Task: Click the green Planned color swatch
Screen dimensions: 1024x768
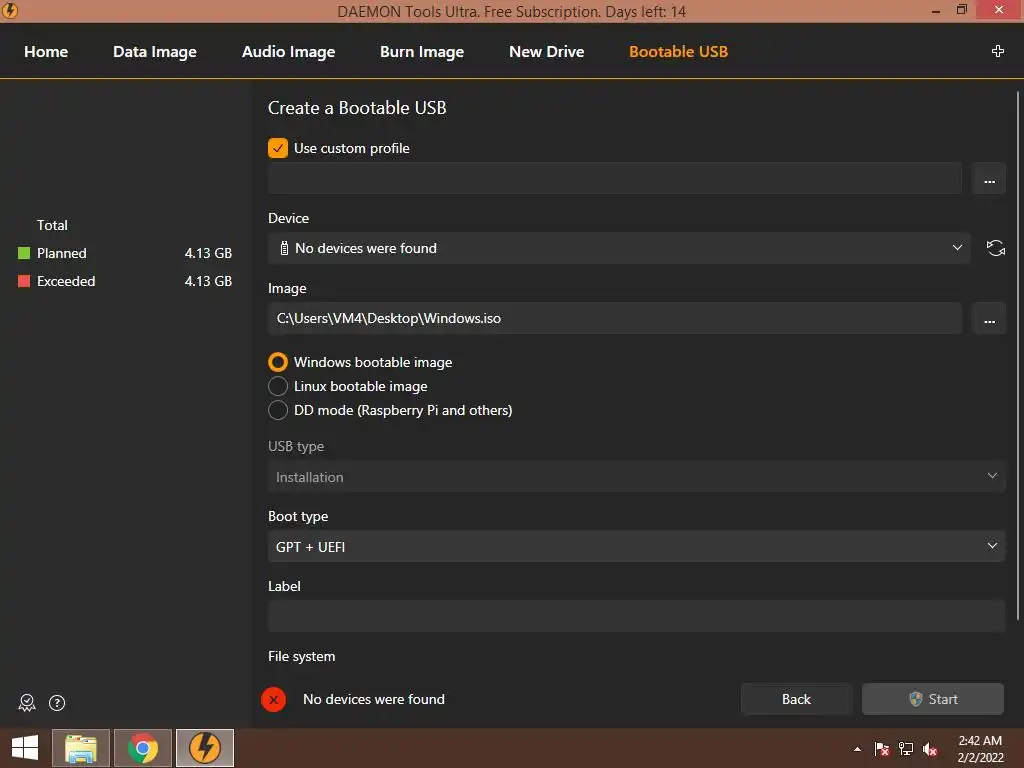Action: click(24, 253)
